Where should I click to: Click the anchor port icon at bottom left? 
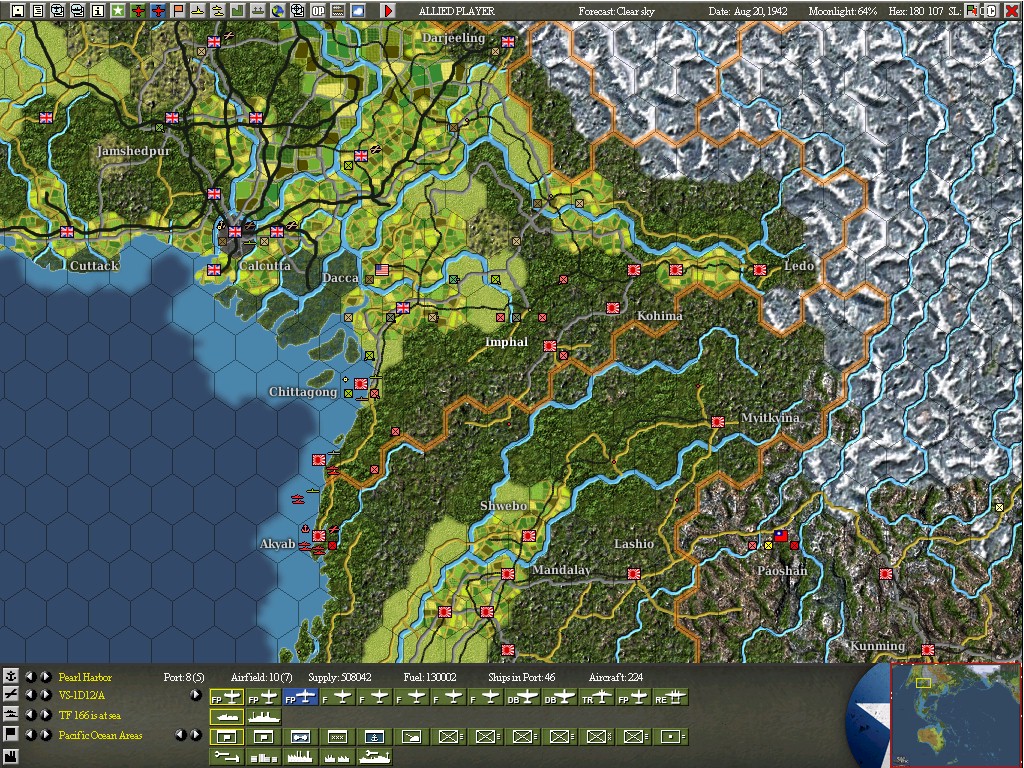click(10, 676)
